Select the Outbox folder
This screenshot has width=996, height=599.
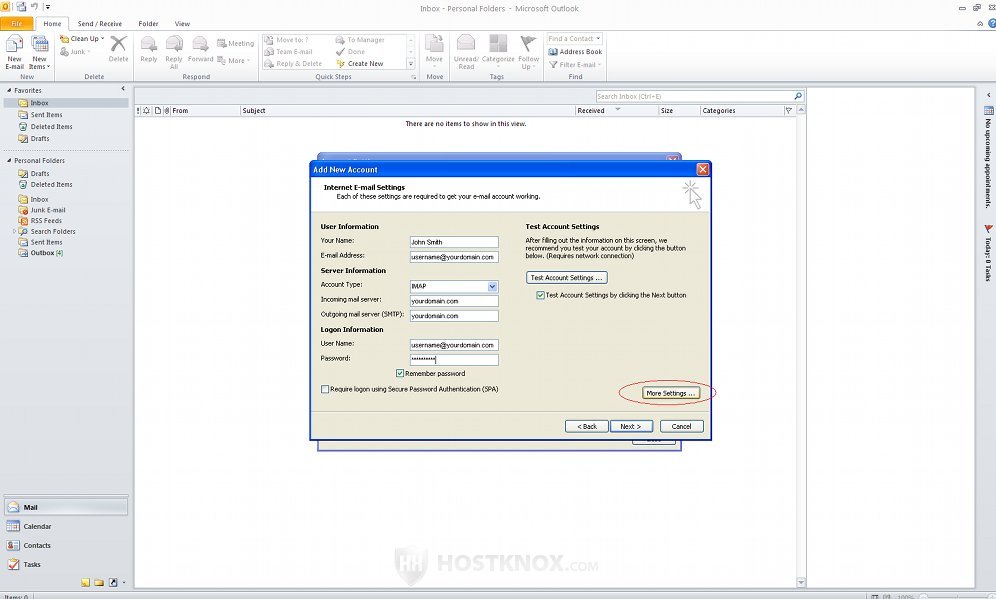(x=42, y=253)
